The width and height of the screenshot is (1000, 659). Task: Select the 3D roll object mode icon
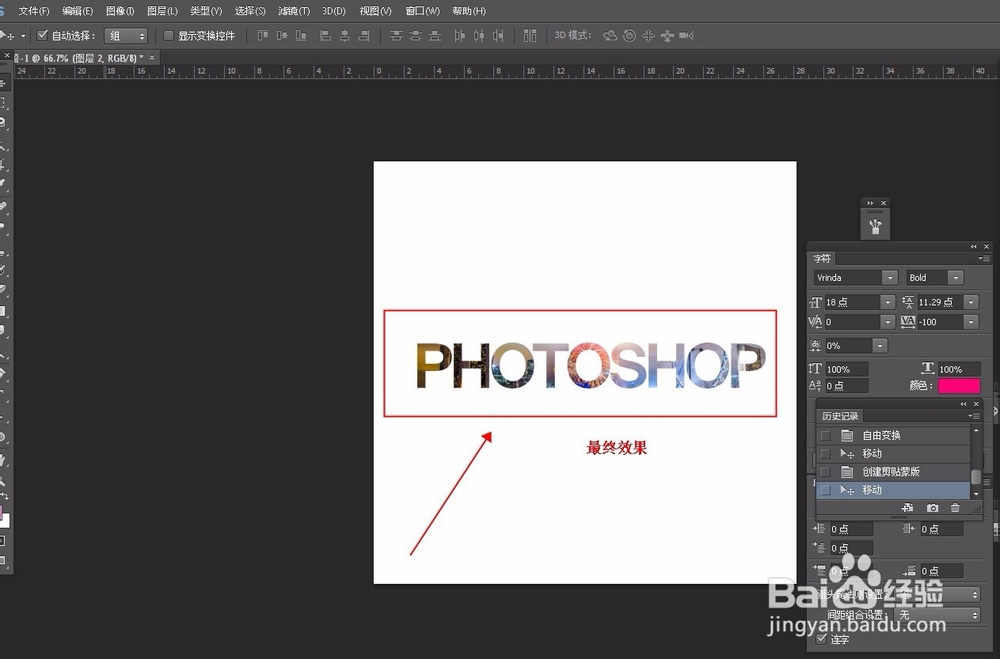[629, 36]
